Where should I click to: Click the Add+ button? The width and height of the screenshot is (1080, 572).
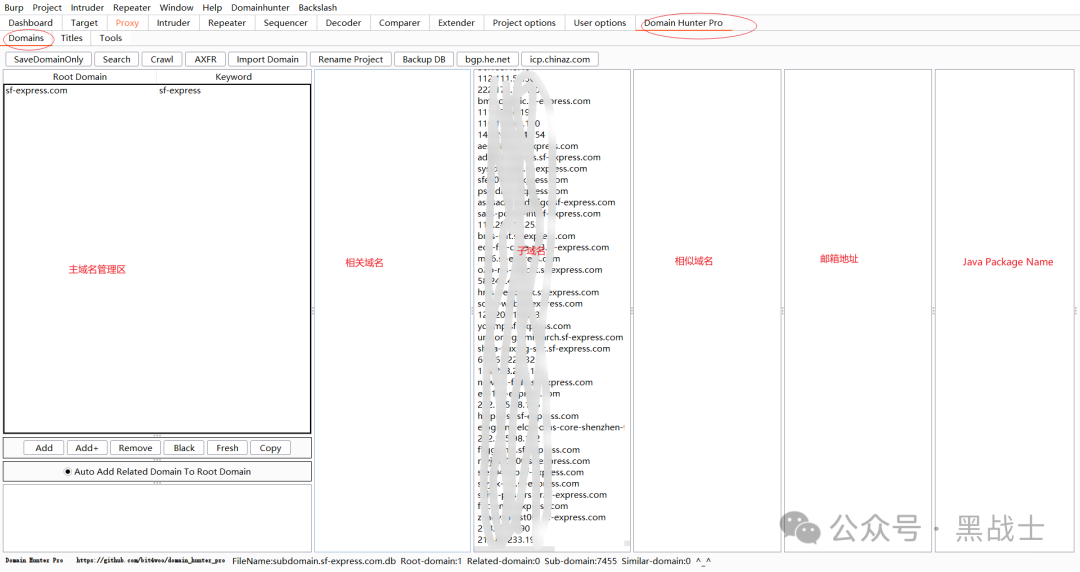[87, 448]
